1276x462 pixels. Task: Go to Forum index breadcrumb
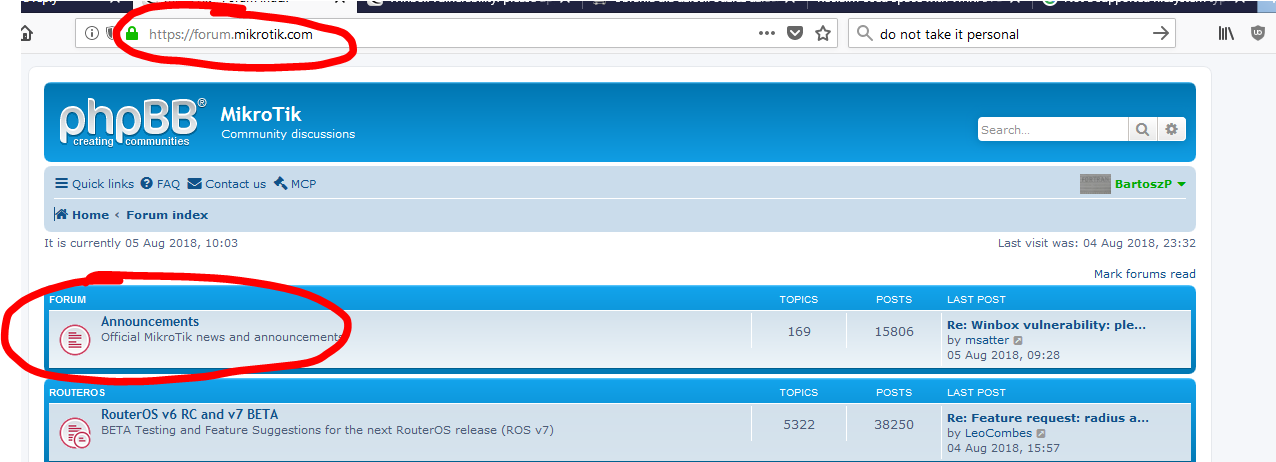click(x=167, y=215)
